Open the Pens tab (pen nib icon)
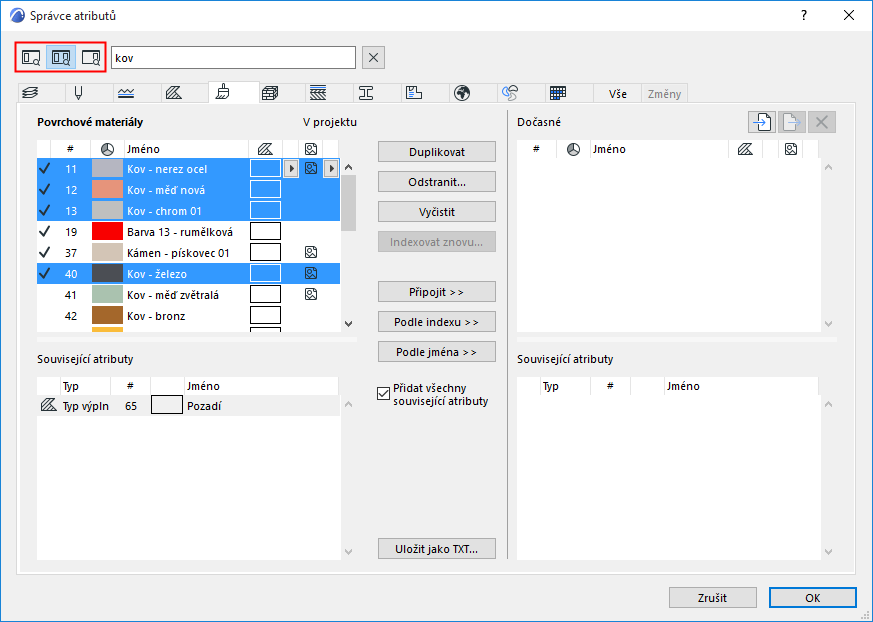Screen dimensions: 873x622 tap(79, 93)
